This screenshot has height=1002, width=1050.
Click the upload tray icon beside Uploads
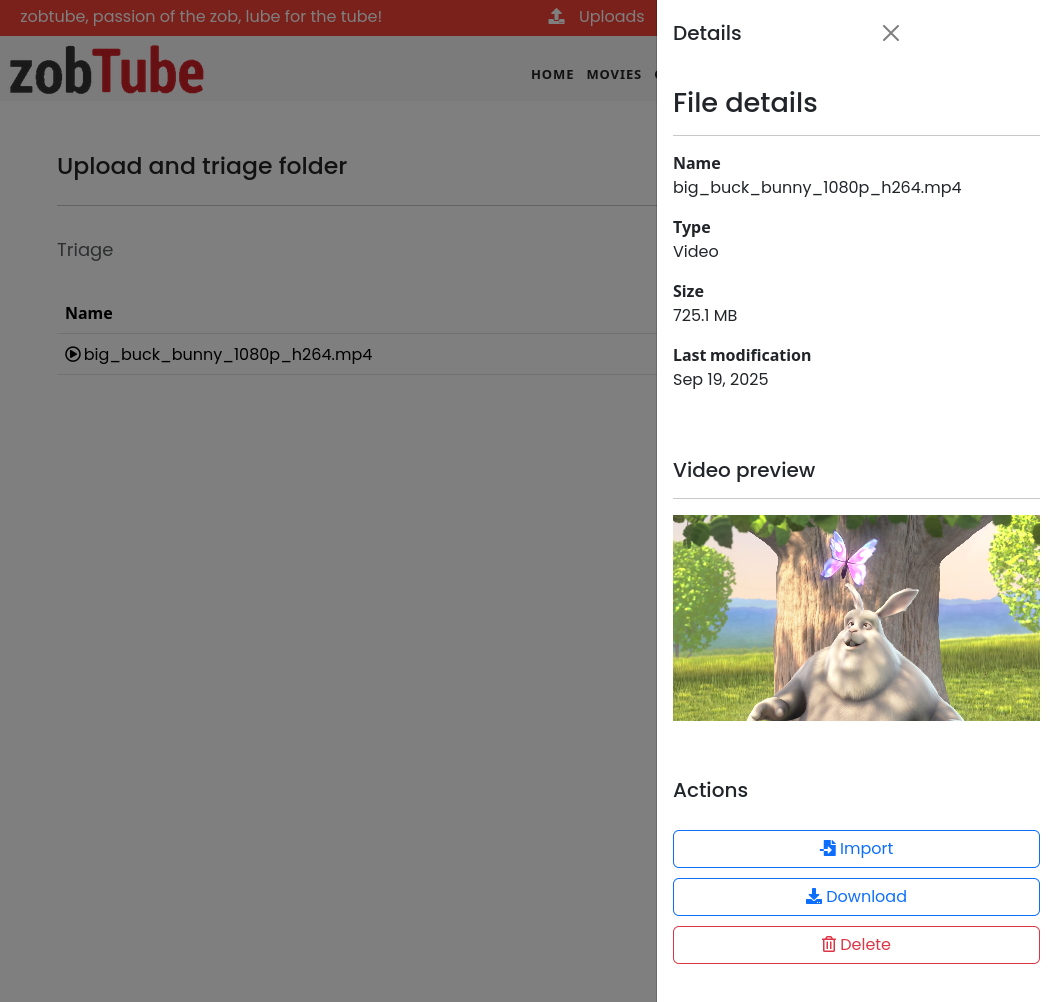(556, 17)
